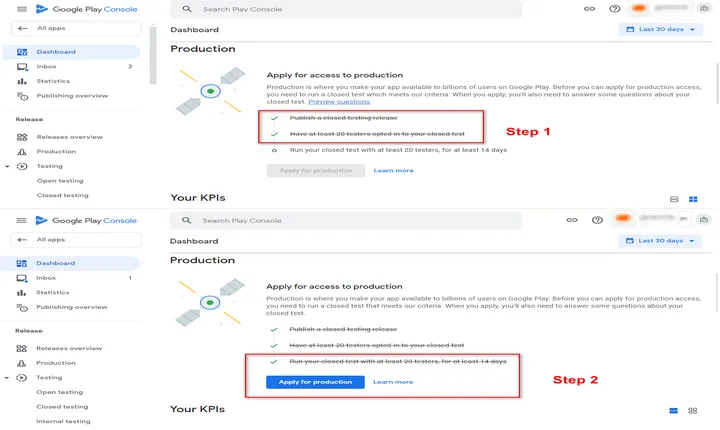
Task: Click the copy-link icon in lower header
Action: pyautogui.click(x=572, y=220)
